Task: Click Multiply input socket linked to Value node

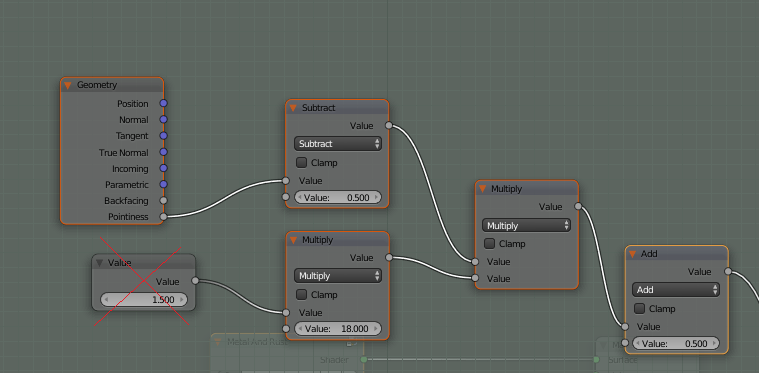Action: tap(286, 313)
